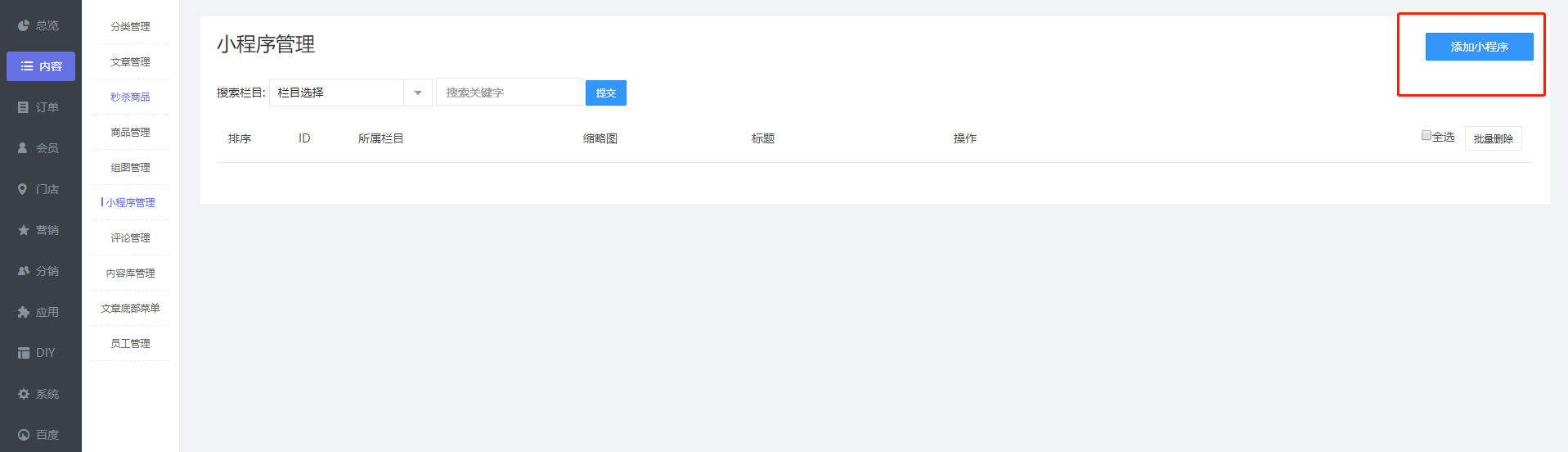Click the 搜索栏目 label
This screenshot has width=1568, height=452.
click(x=241, y=93)
